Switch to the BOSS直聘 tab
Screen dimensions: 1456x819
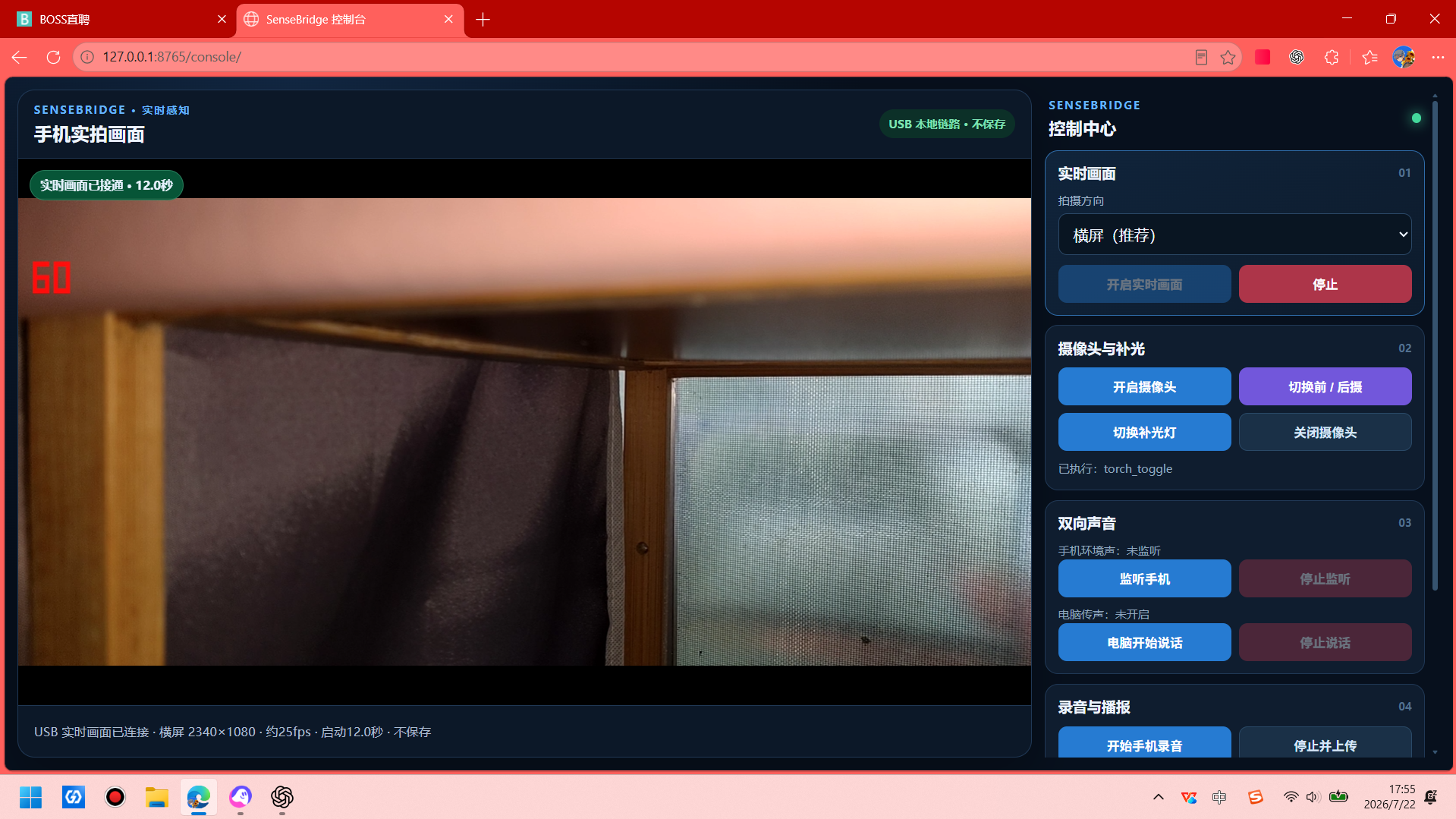coord(121,19)
